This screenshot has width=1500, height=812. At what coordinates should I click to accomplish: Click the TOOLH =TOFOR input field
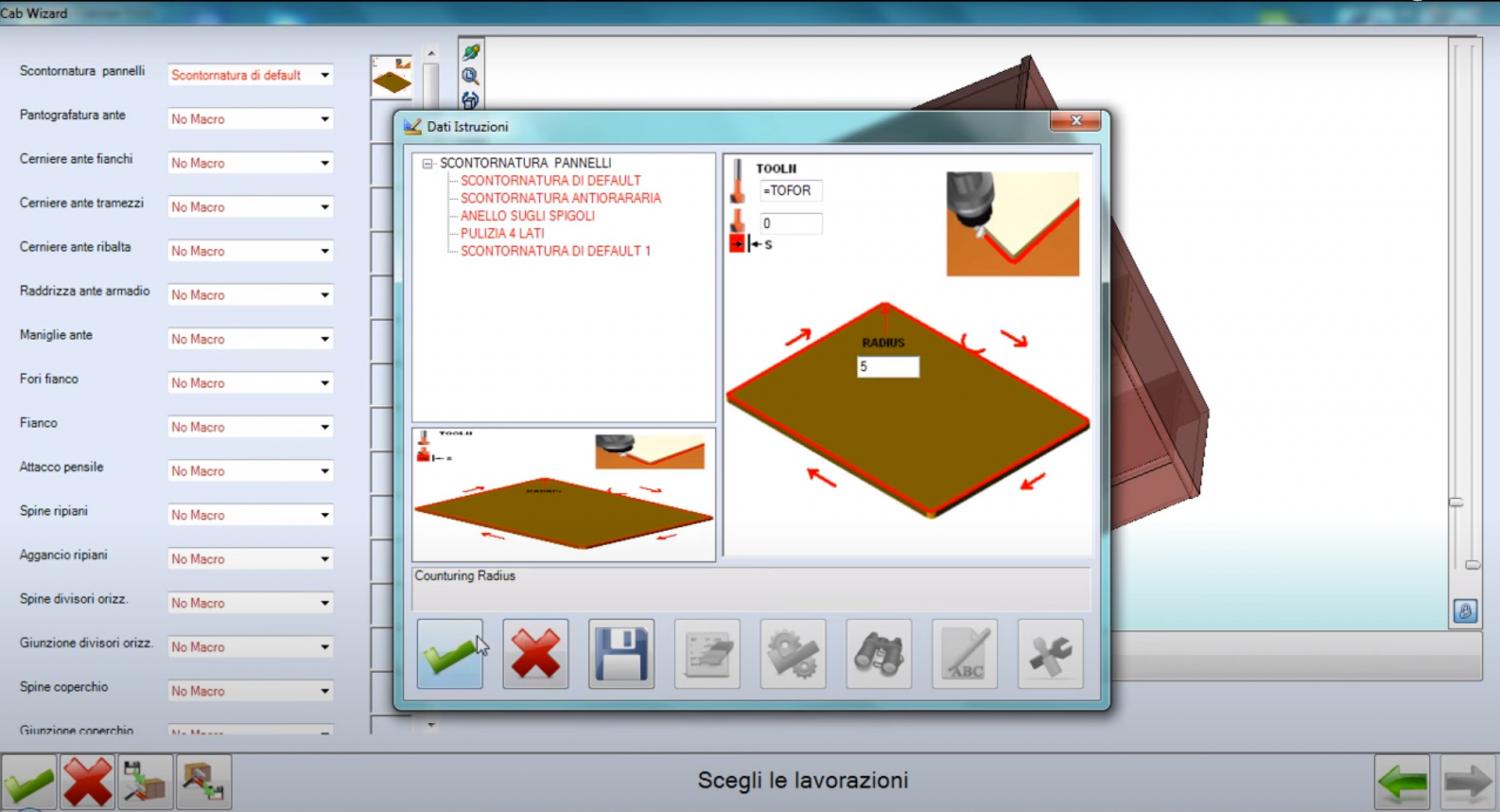pyautogui.click(x=790, y=191)
